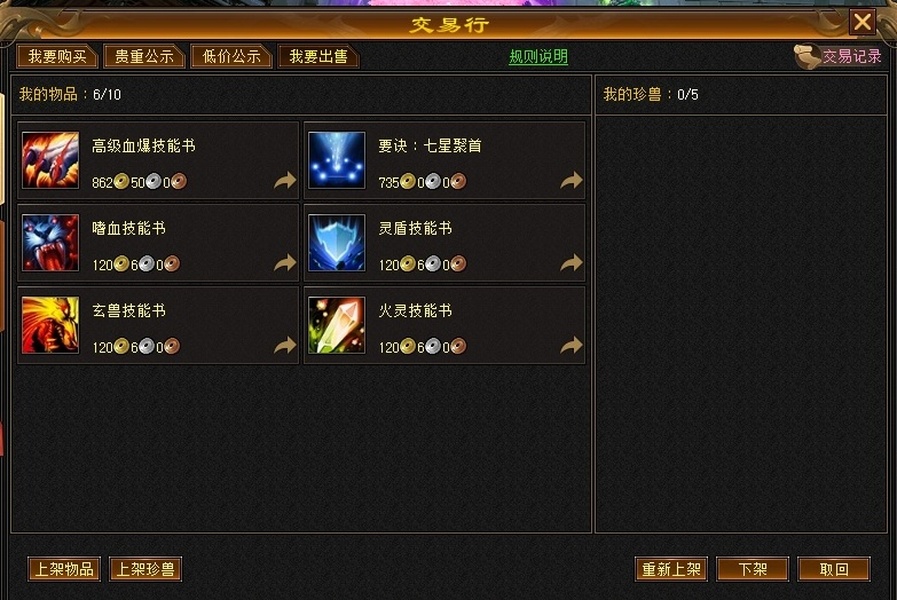Open the 贵重公示 tab

point(144,56)
